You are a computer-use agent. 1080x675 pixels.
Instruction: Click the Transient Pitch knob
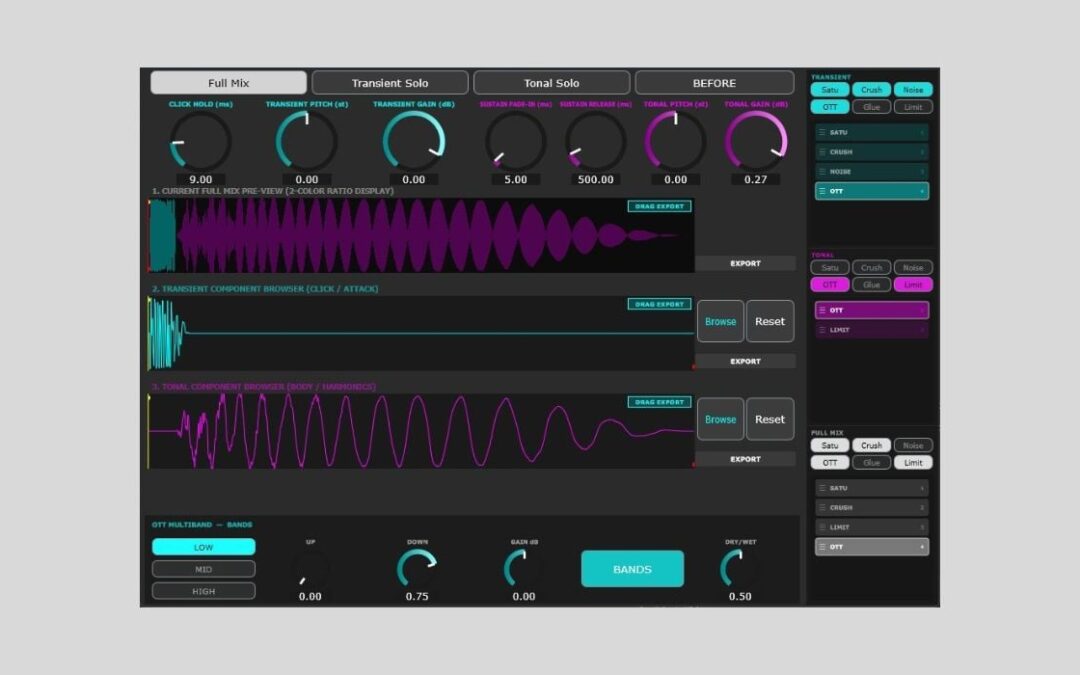click(x=307, y=141)
